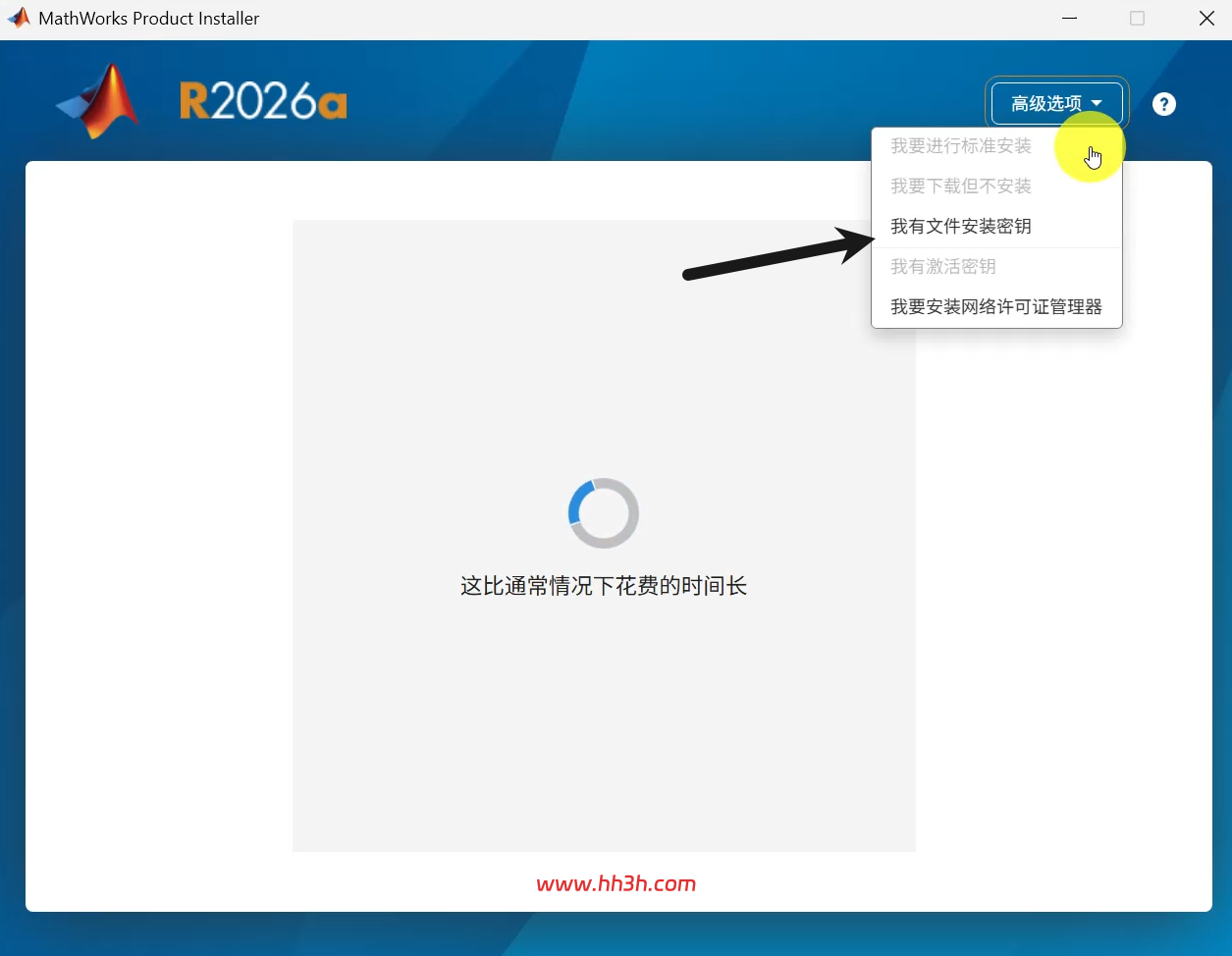Click the MATLAB logo in the header
Viewport: 1232px width, 956px height.
tap(98, 102)
